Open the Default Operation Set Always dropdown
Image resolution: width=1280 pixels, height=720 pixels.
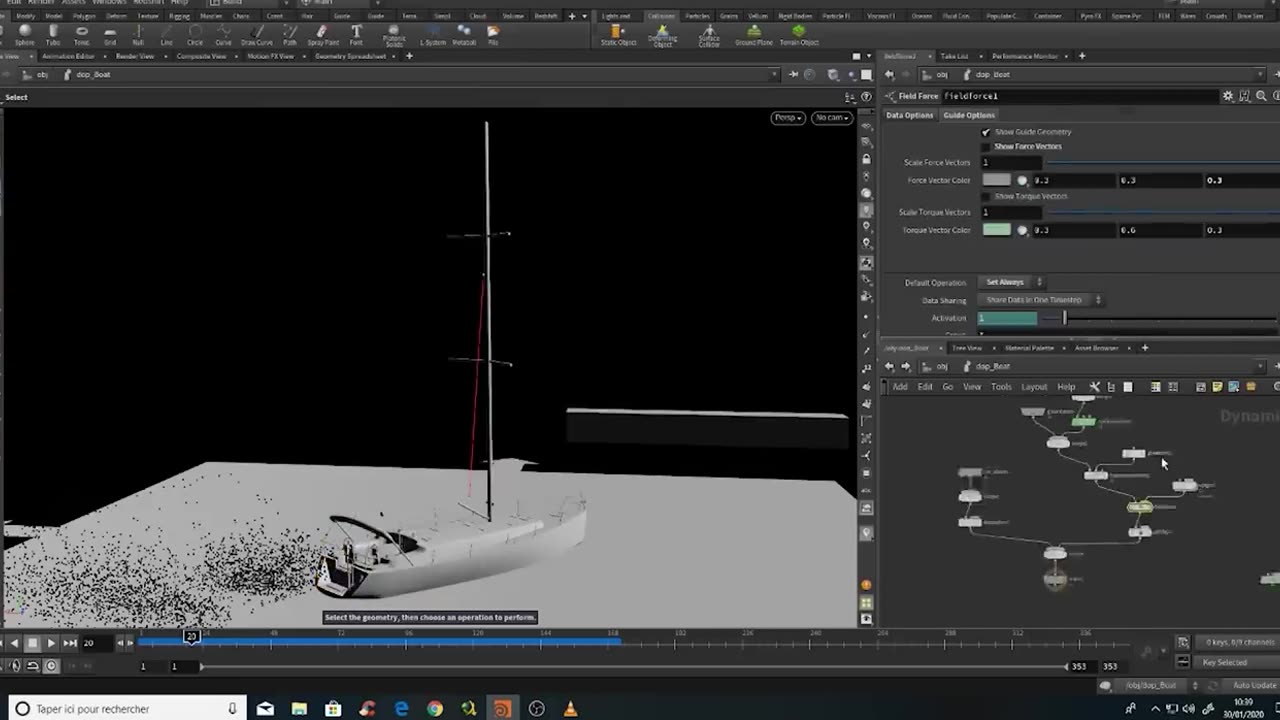[1010, 282]
